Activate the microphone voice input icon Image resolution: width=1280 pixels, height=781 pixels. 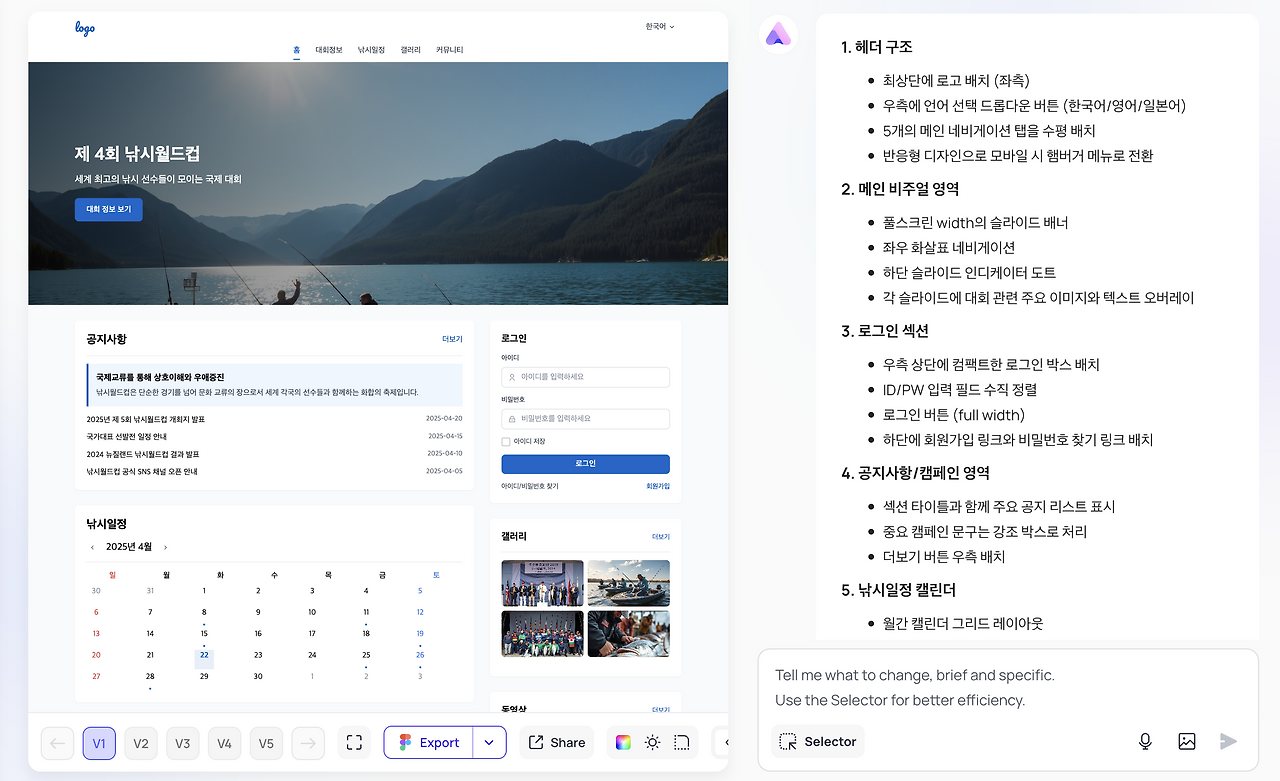(x=1144, y=741)
